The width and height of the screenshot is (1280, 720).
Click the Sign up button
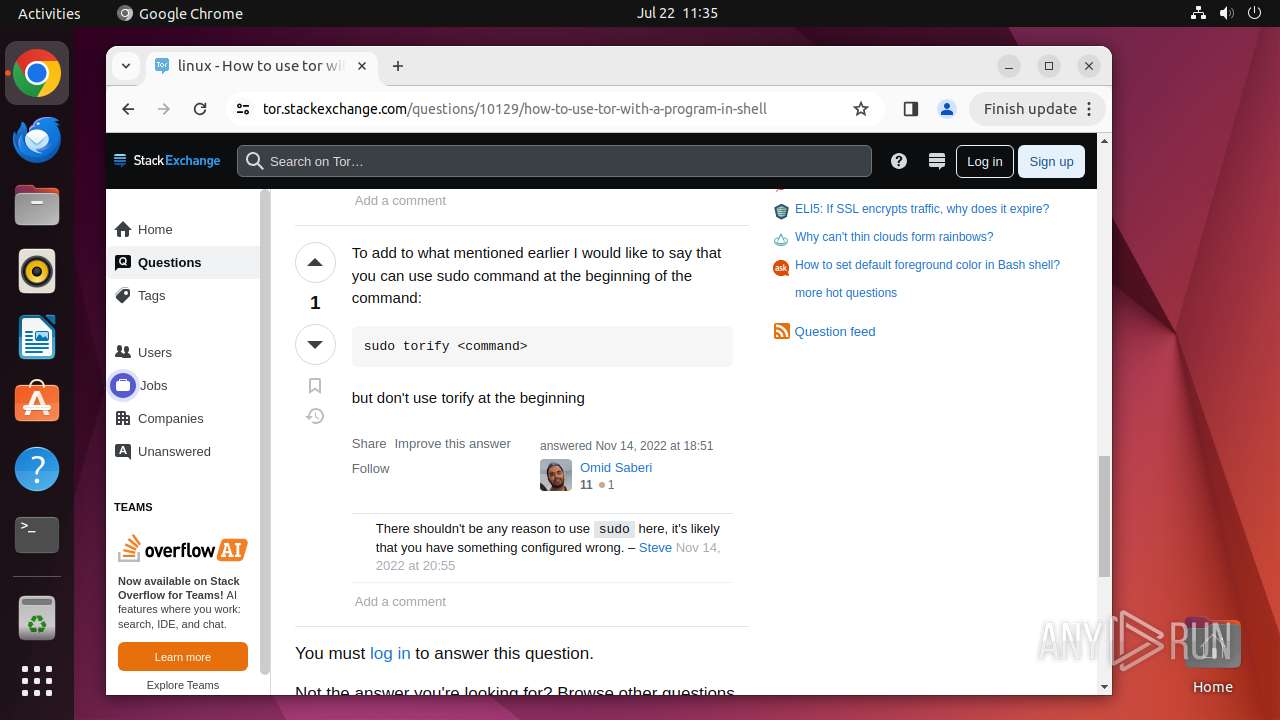[x=1051, y=161]
